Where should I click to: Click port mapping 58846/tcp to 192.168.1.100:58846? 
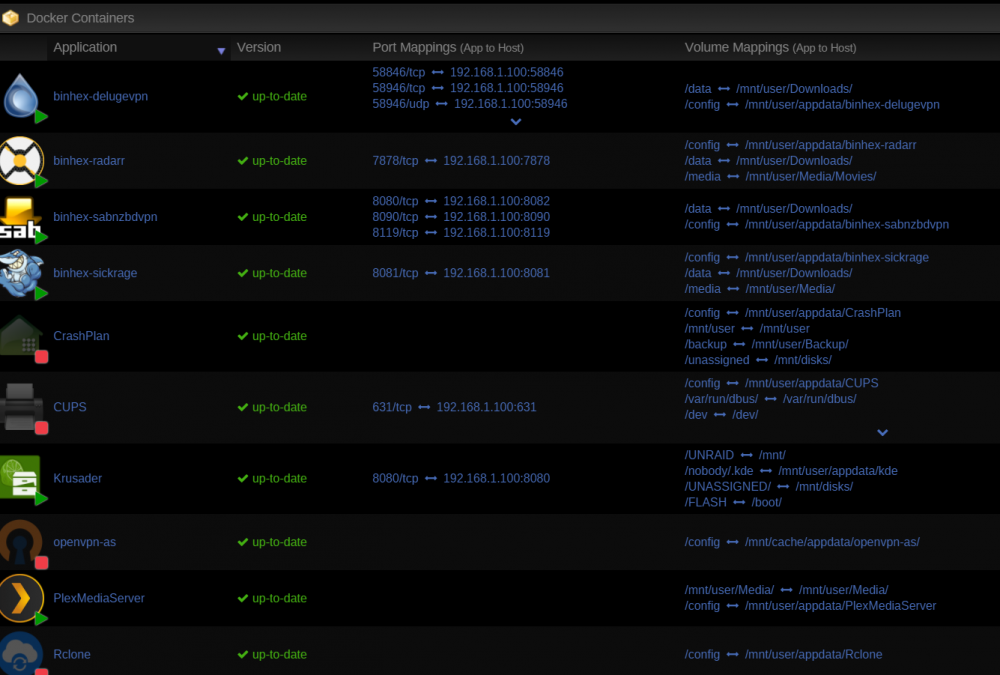[x=467, y=72]
